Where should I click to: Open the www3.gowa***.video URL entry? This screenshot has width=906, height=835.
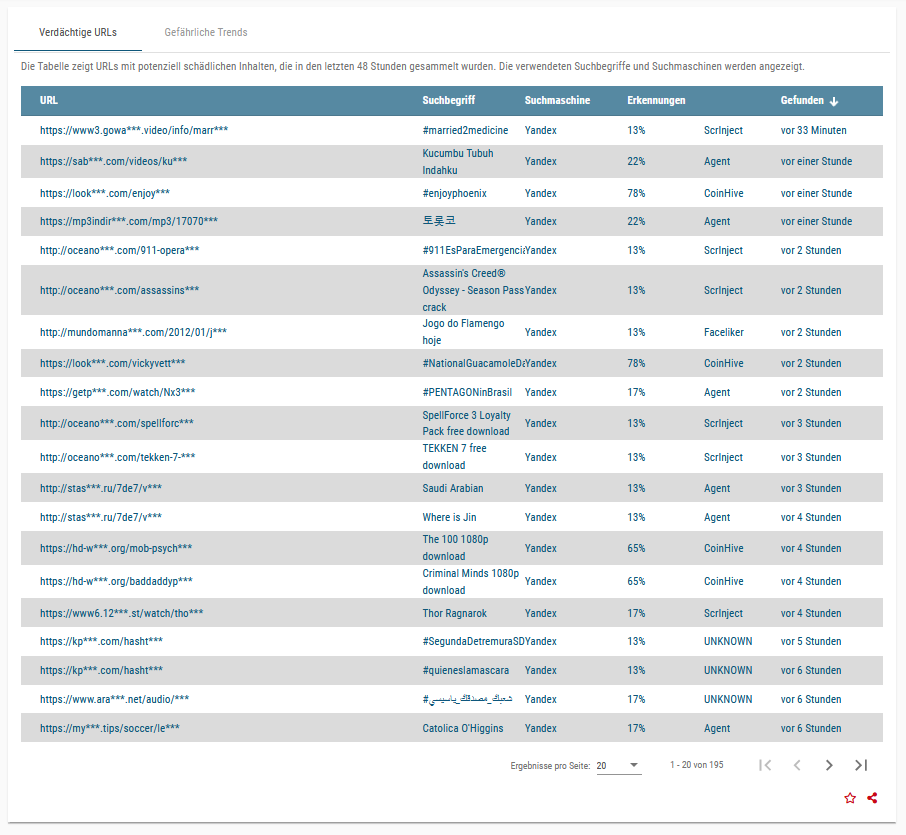134,130
